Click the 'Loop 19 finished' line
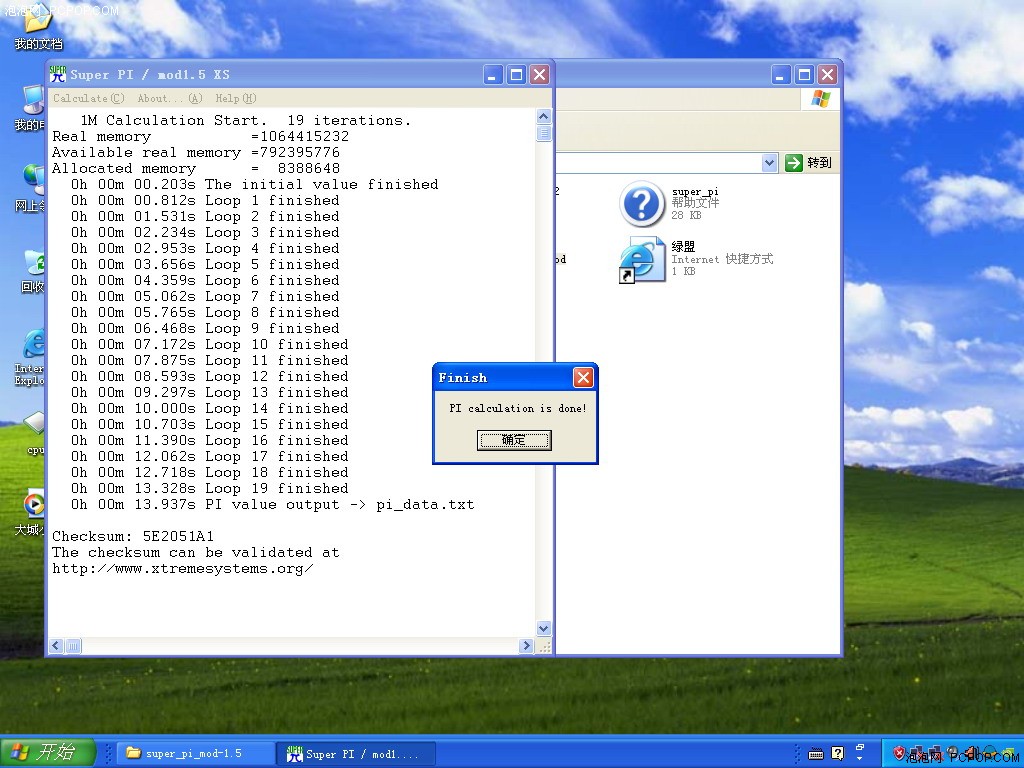The image size is (1024, 768). 210,488
